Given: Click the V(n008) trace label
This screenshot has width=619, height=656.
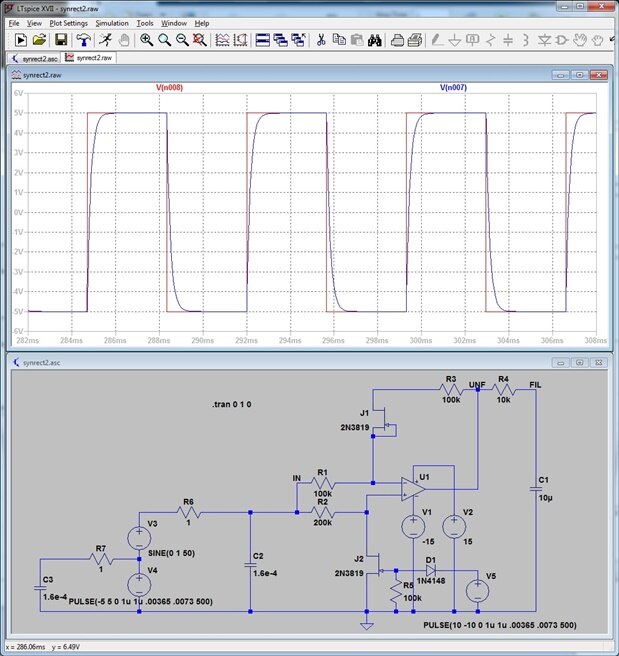Looking at the screenshot, I should pyautogui.click(x=169, y=88).
